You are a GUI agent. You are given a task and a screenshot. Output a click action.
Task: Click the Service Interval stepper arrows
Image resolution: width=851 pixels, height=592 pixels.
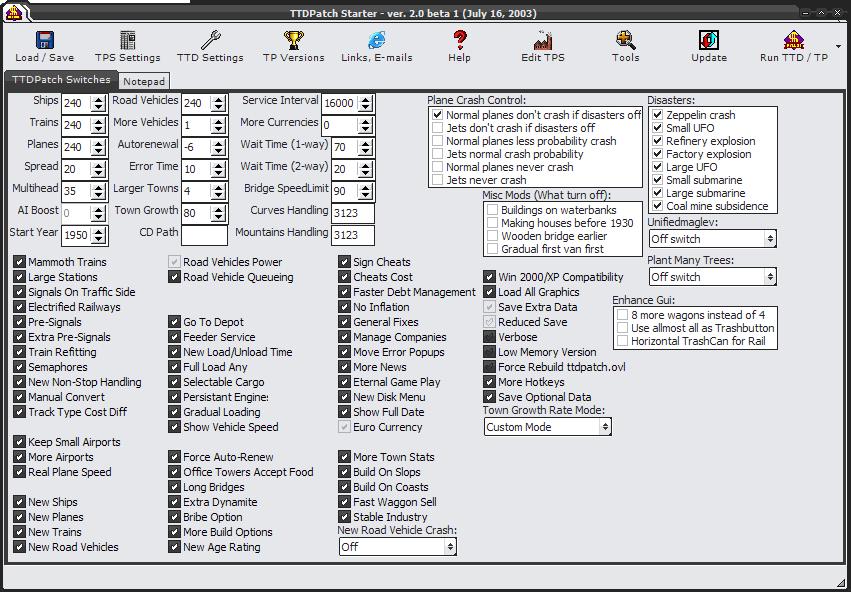(x=365, y=103)
